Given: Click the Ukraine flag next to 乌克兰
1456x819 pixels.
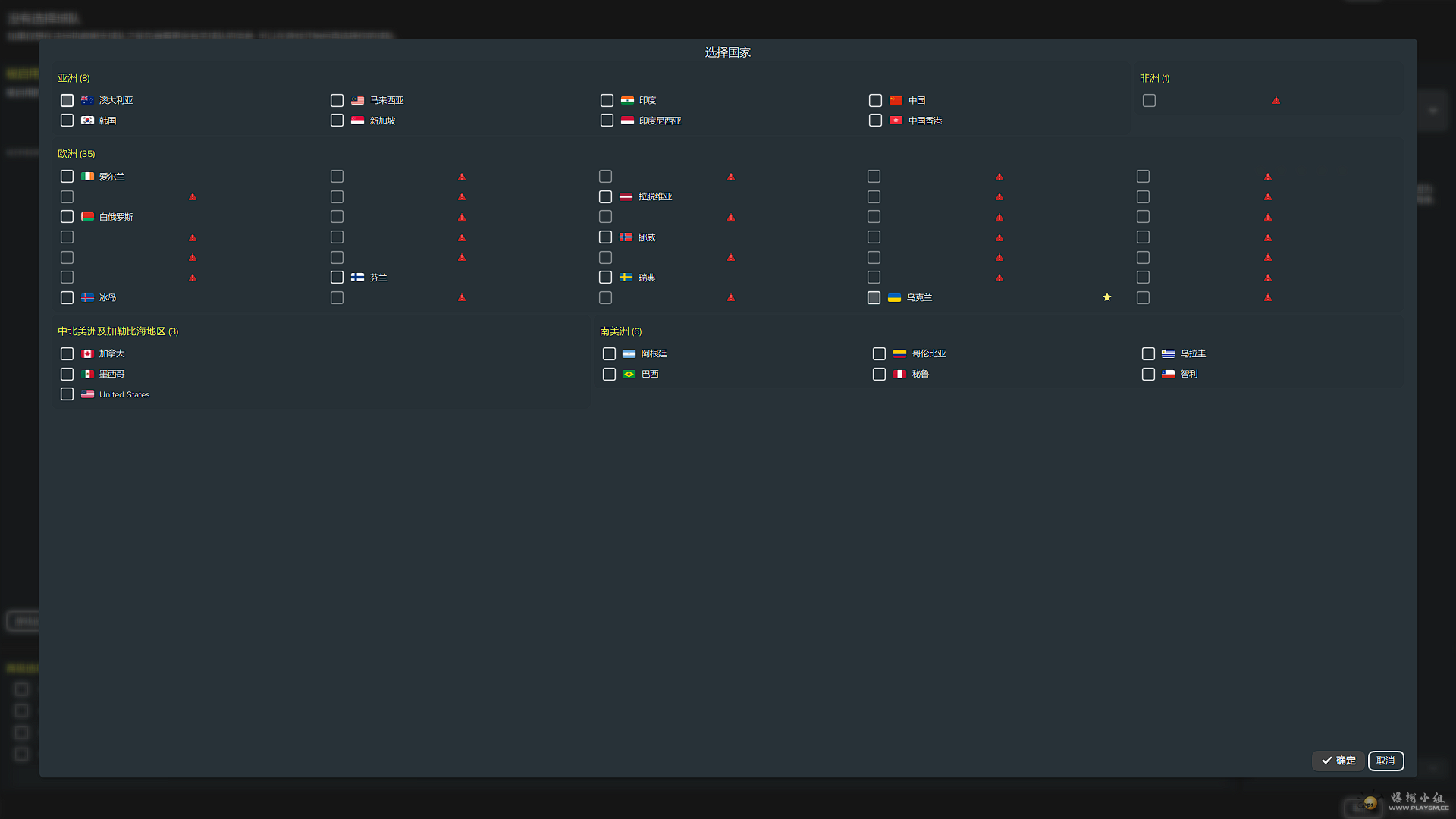Looking at the screenshot, I should [x=894, y=298].
